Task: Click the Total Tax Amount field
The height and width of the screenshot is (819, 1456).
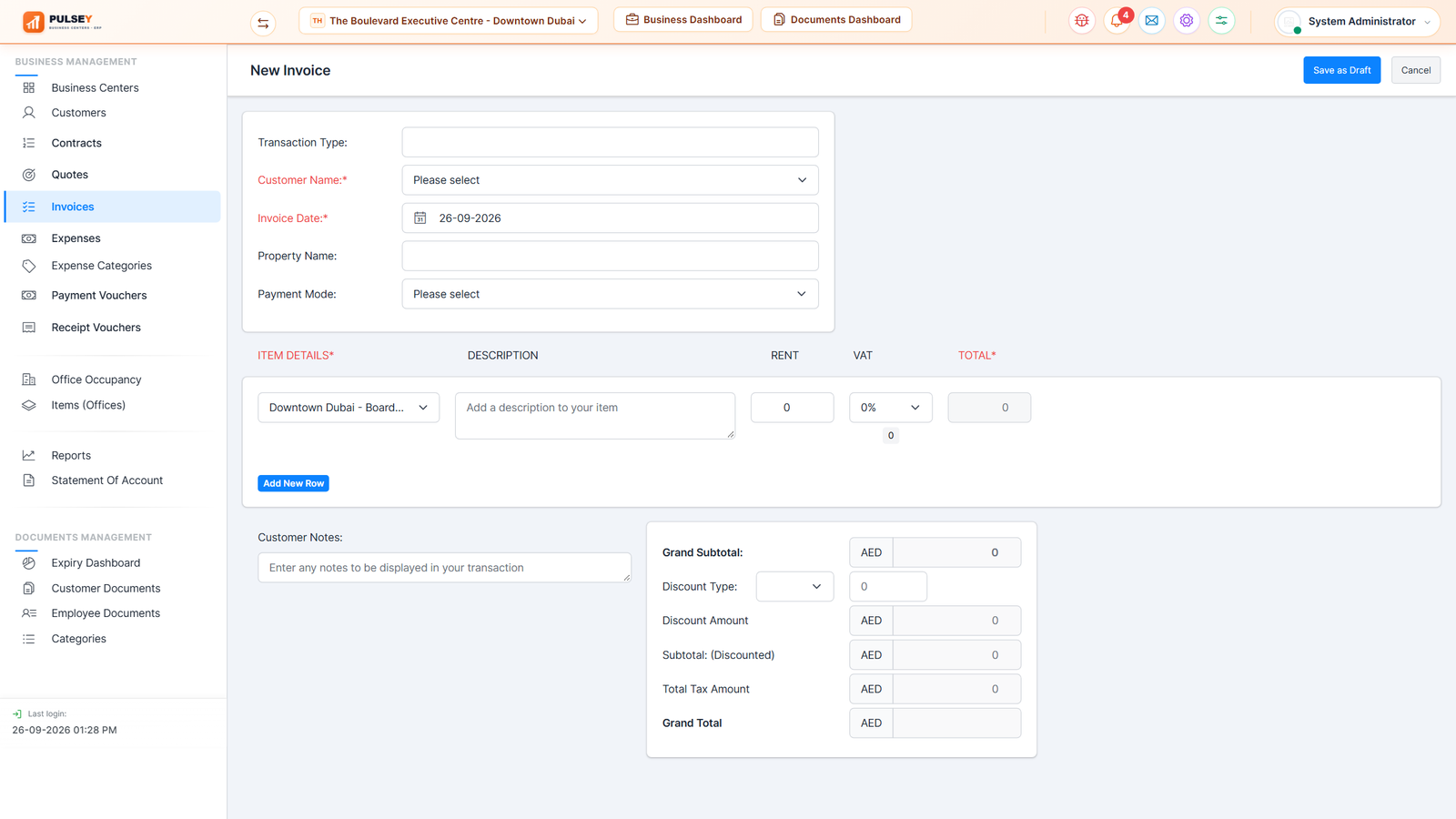Action: point(956,689)
